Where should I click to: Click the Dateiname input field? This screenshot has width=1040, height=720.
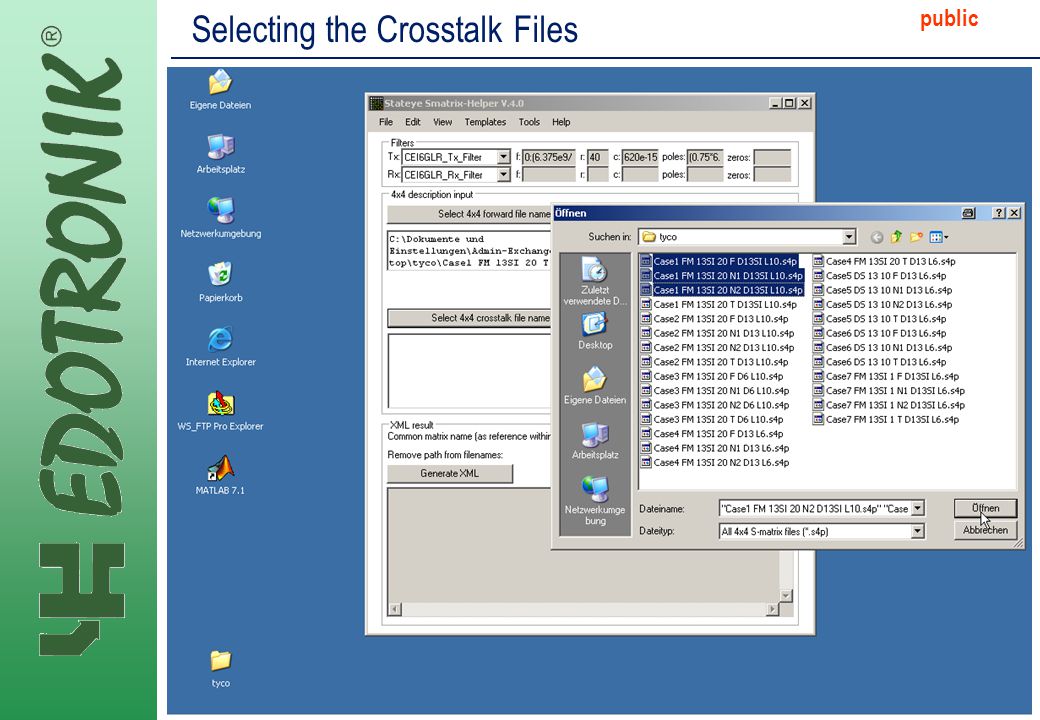[815, 509]
